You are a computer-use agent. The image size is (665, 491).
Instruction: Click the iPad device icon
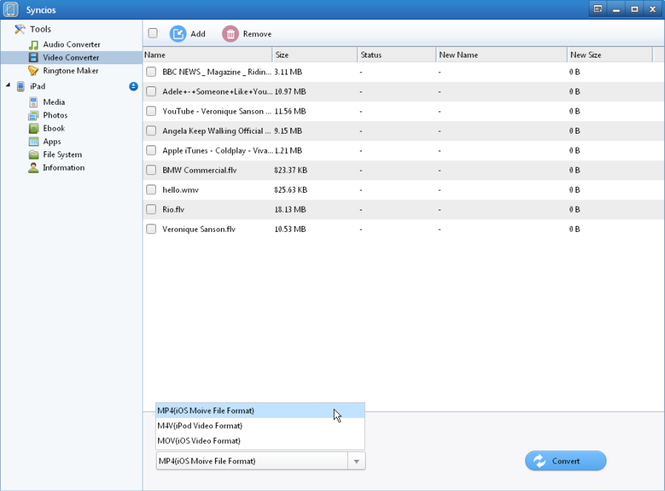pyautogui.click(x=21, y=86)
